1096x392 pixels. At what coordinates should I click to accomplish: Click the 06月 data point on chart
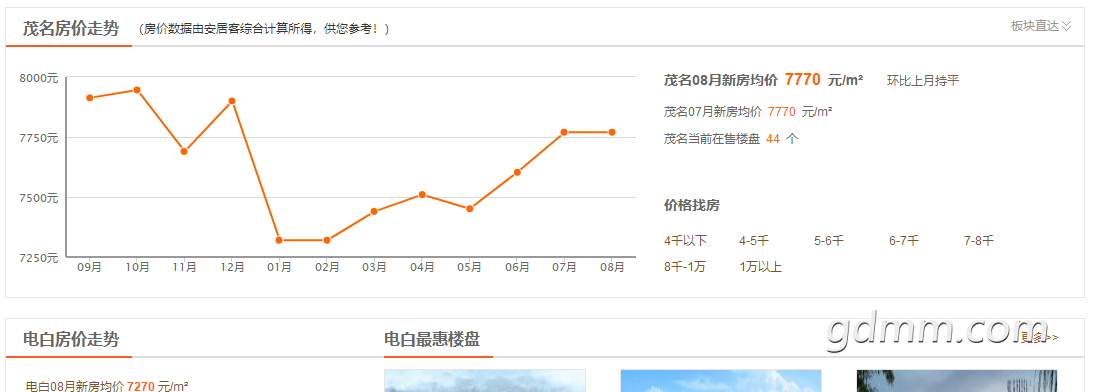pyautogui.click(x=517, y=172)
